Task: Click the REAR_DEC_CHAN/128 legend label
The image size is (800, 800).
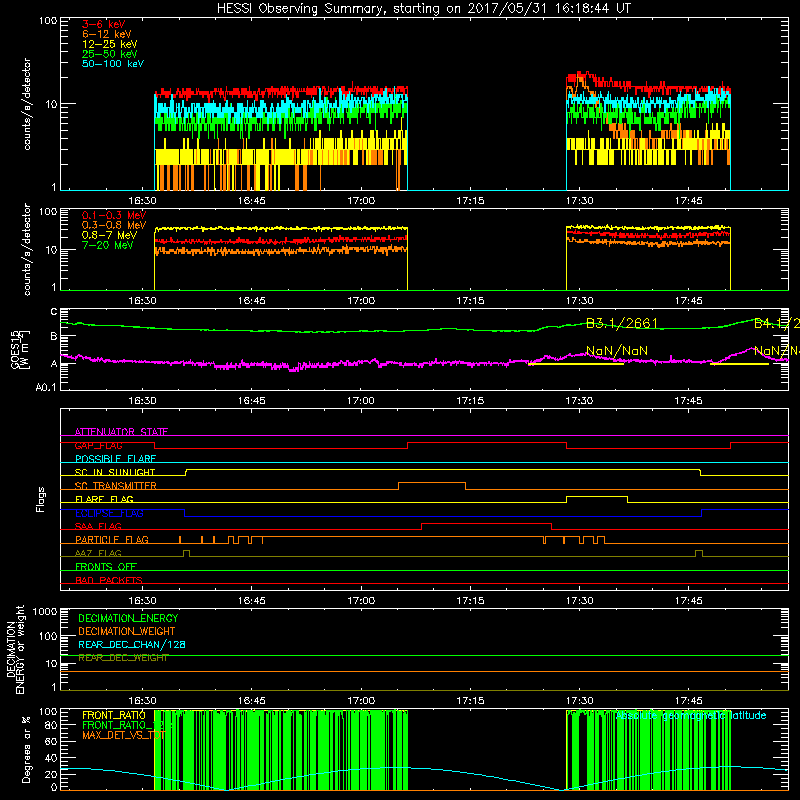Action: coord(132,645)
